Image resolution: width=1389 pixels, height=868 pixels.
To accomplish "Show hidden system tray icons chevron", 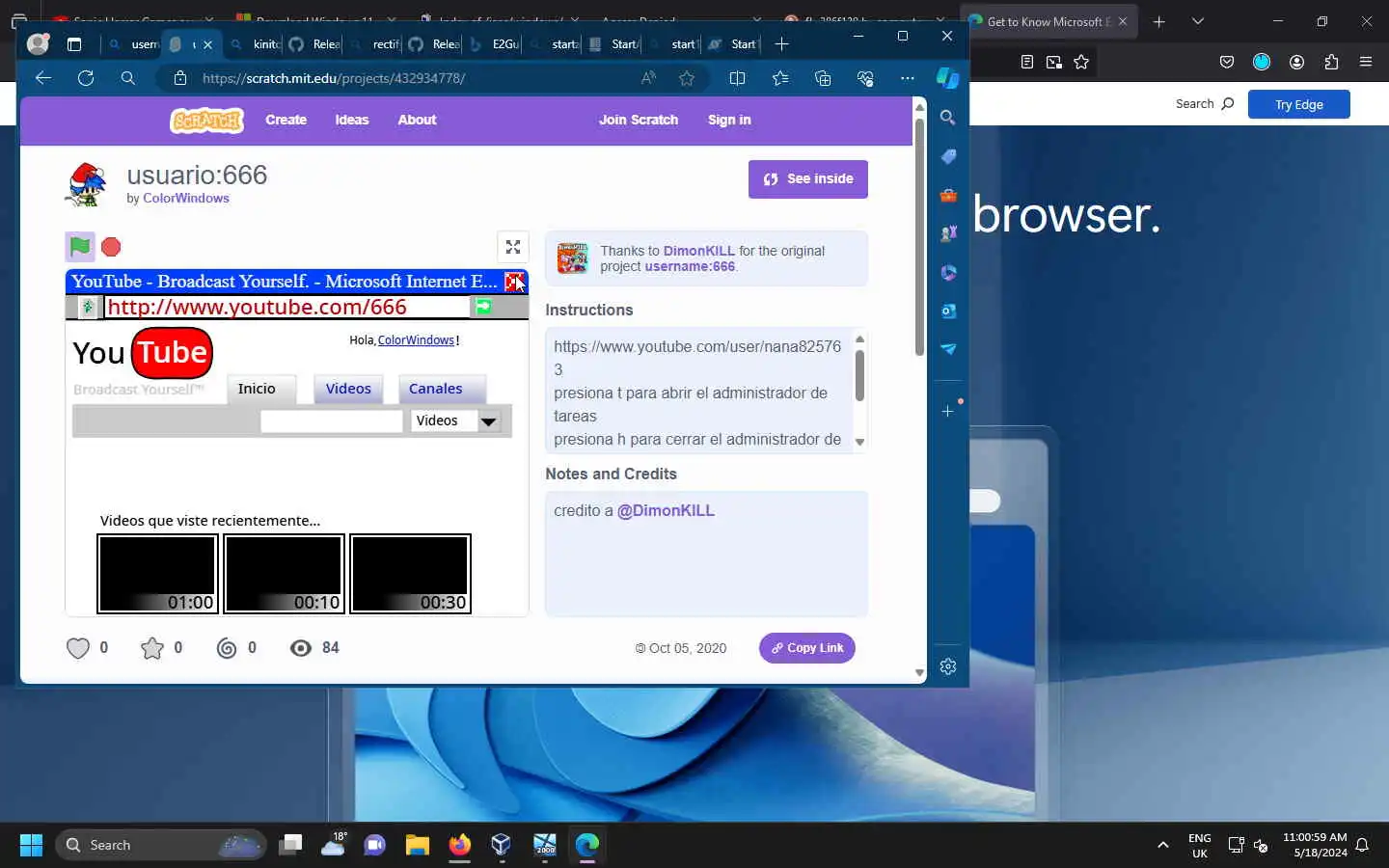I will pyautogui.click(x=1162, y=845).
